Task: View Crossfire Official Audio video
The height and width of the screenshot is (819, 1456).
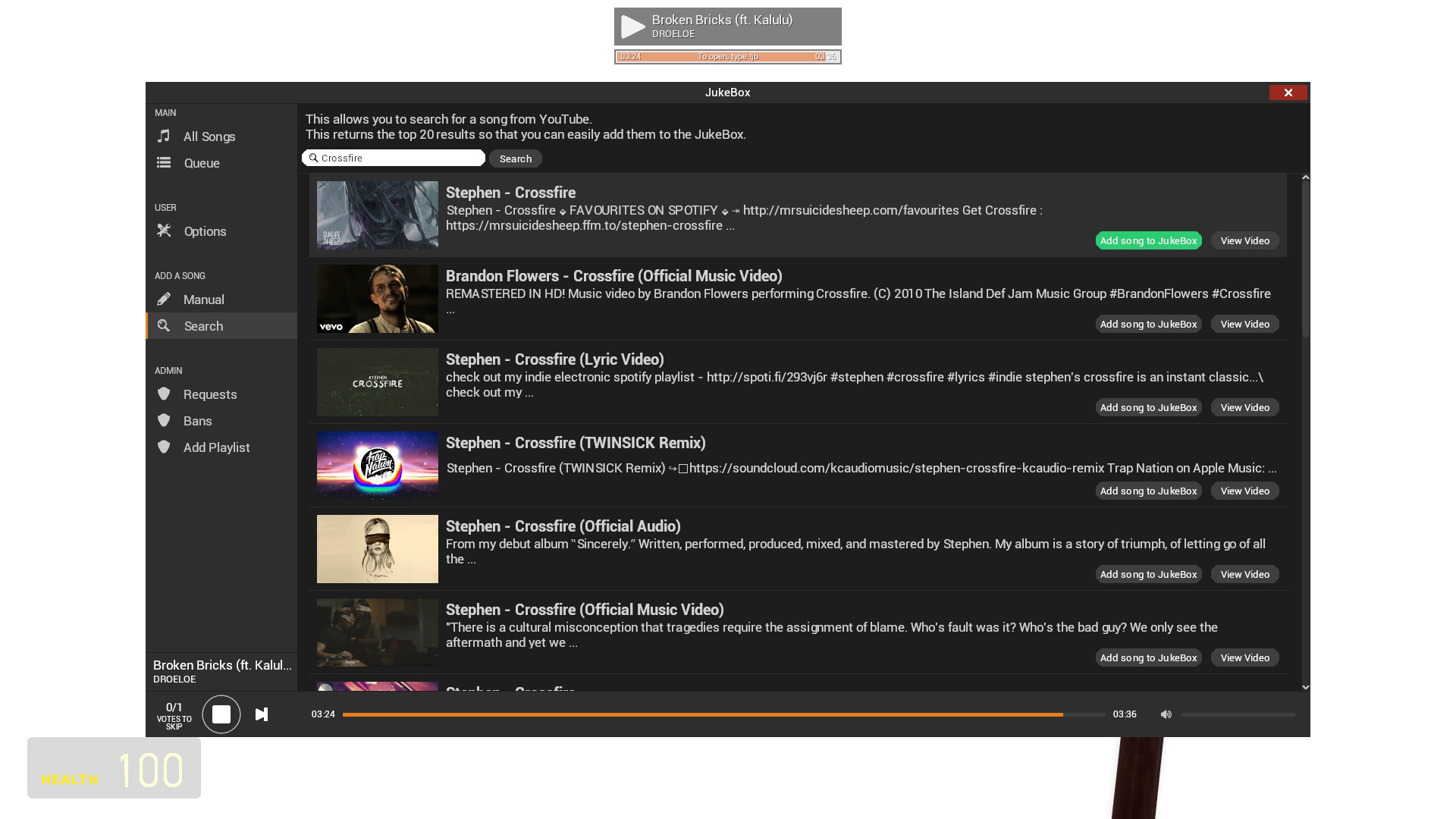Action: (x=1244, y=574)
